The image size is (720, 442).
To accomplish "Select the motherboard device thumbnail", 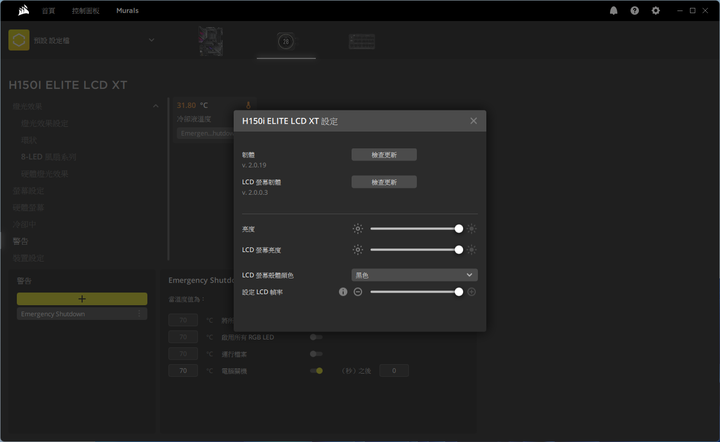I will (x=211, y=41).
